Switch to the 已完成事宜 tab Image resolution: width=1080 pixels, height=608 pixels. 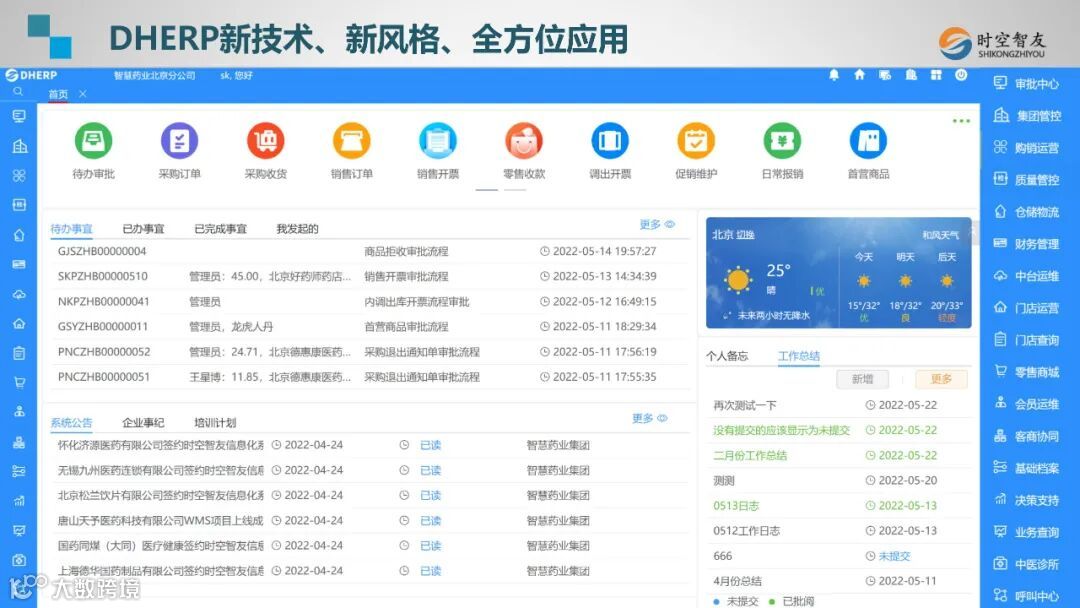coord(220,229)
